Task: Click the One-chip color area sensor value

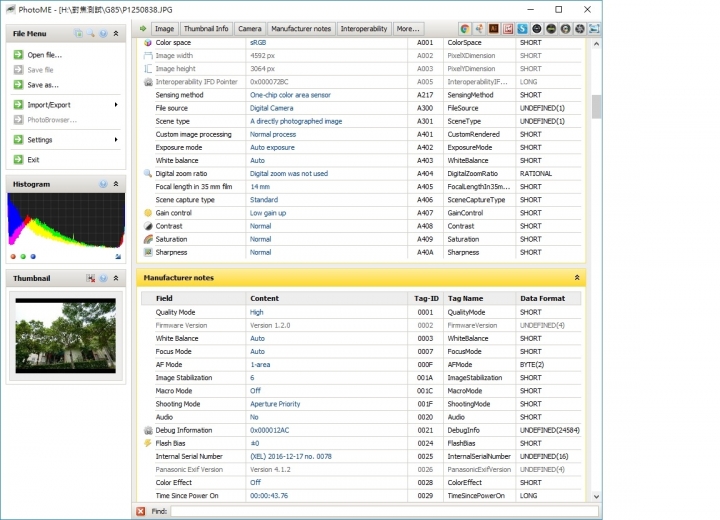Action: [x=290, y=95]
